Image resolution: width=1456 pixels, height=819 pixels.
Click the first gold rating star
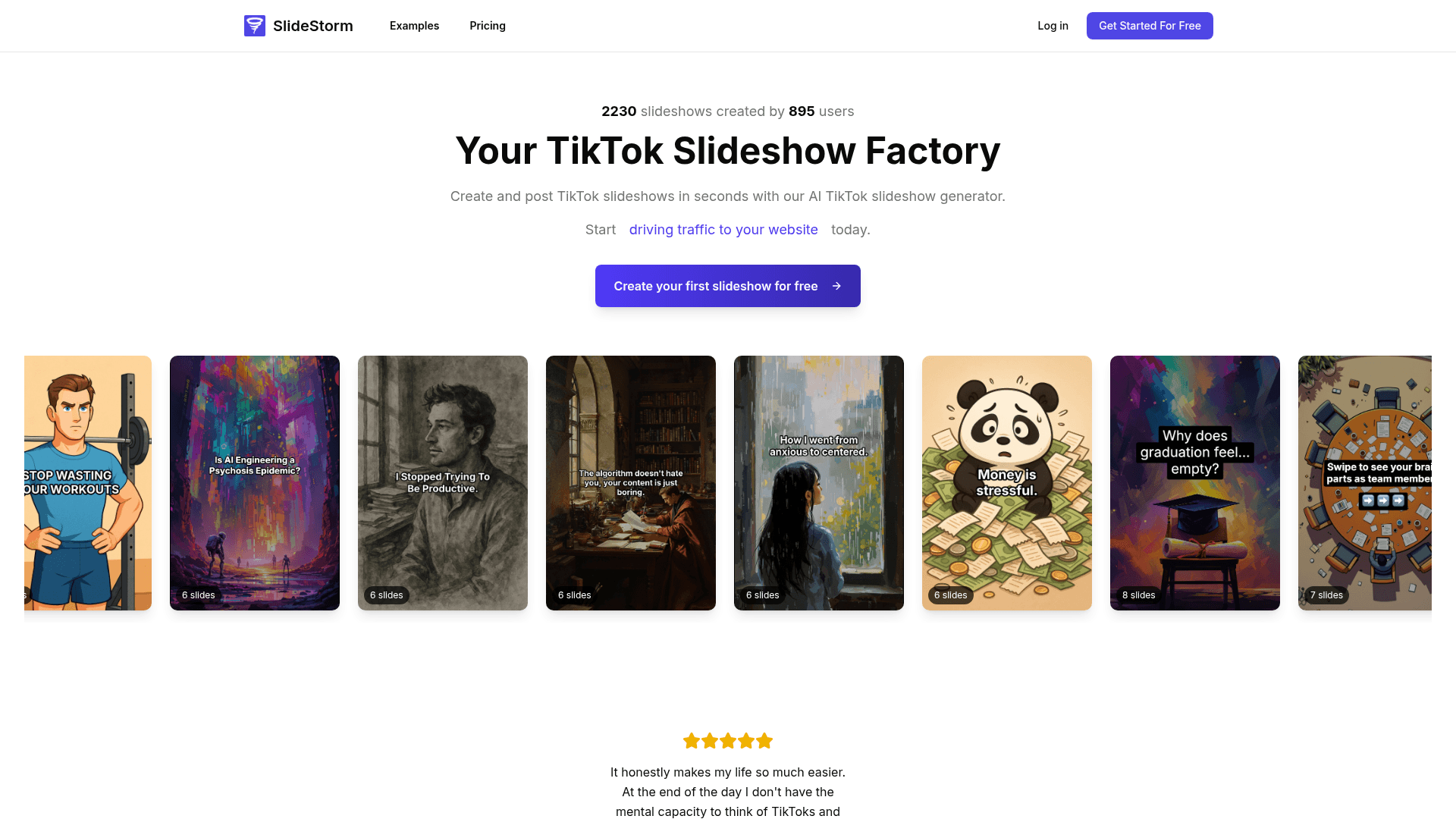coord(692,741)
